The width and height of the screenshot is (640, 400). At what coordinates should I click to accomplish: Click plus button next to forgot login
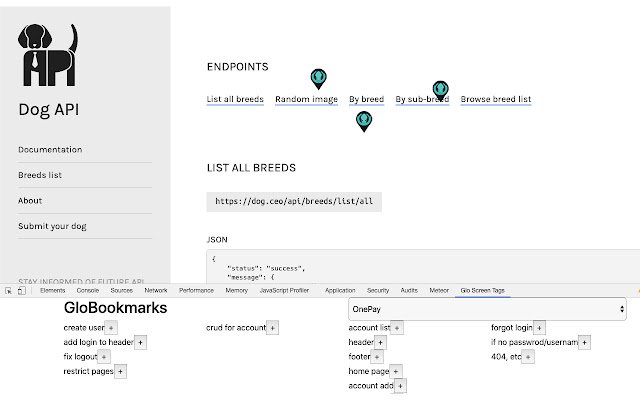(539, 328)
